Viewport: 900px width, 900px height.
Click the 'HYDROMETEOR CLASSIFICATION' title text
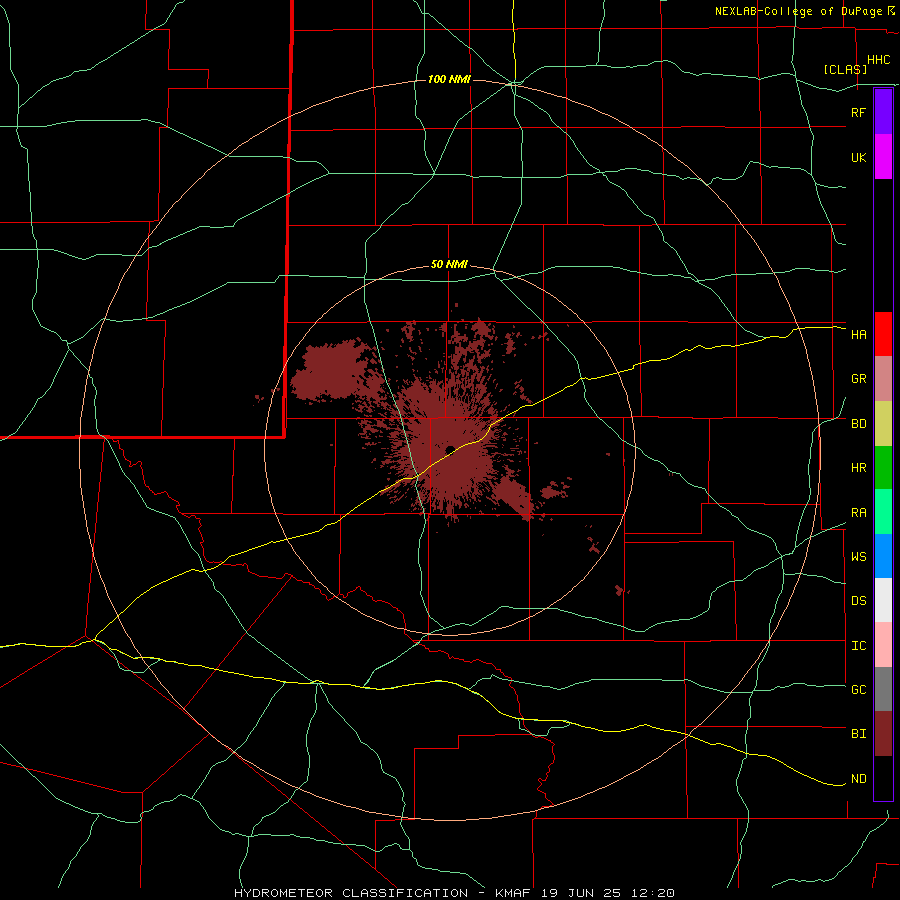pyautogui.click(x=351, y=893)
